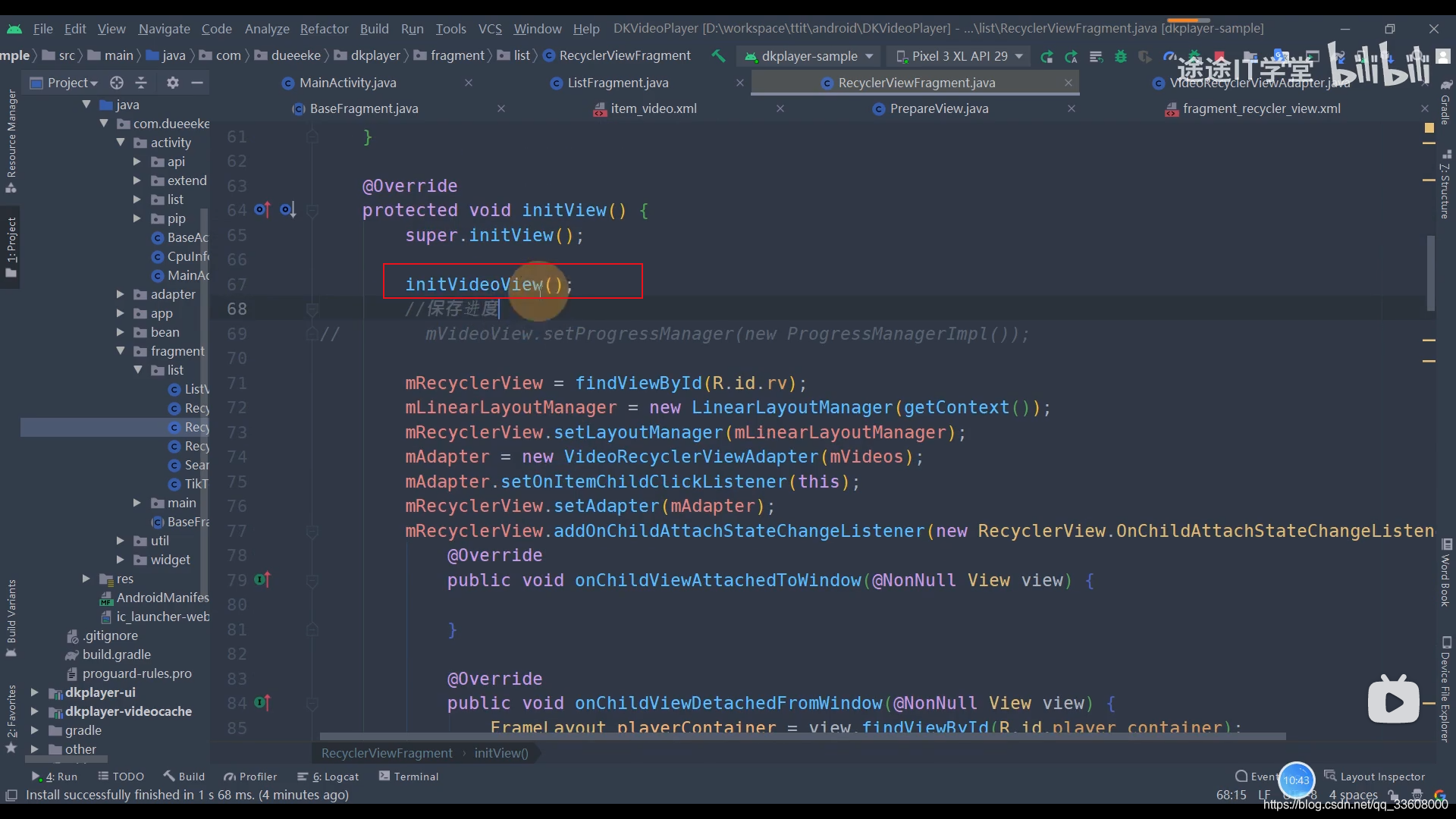Click Apply Changes and Restart Activity icon

point(1072,56)
